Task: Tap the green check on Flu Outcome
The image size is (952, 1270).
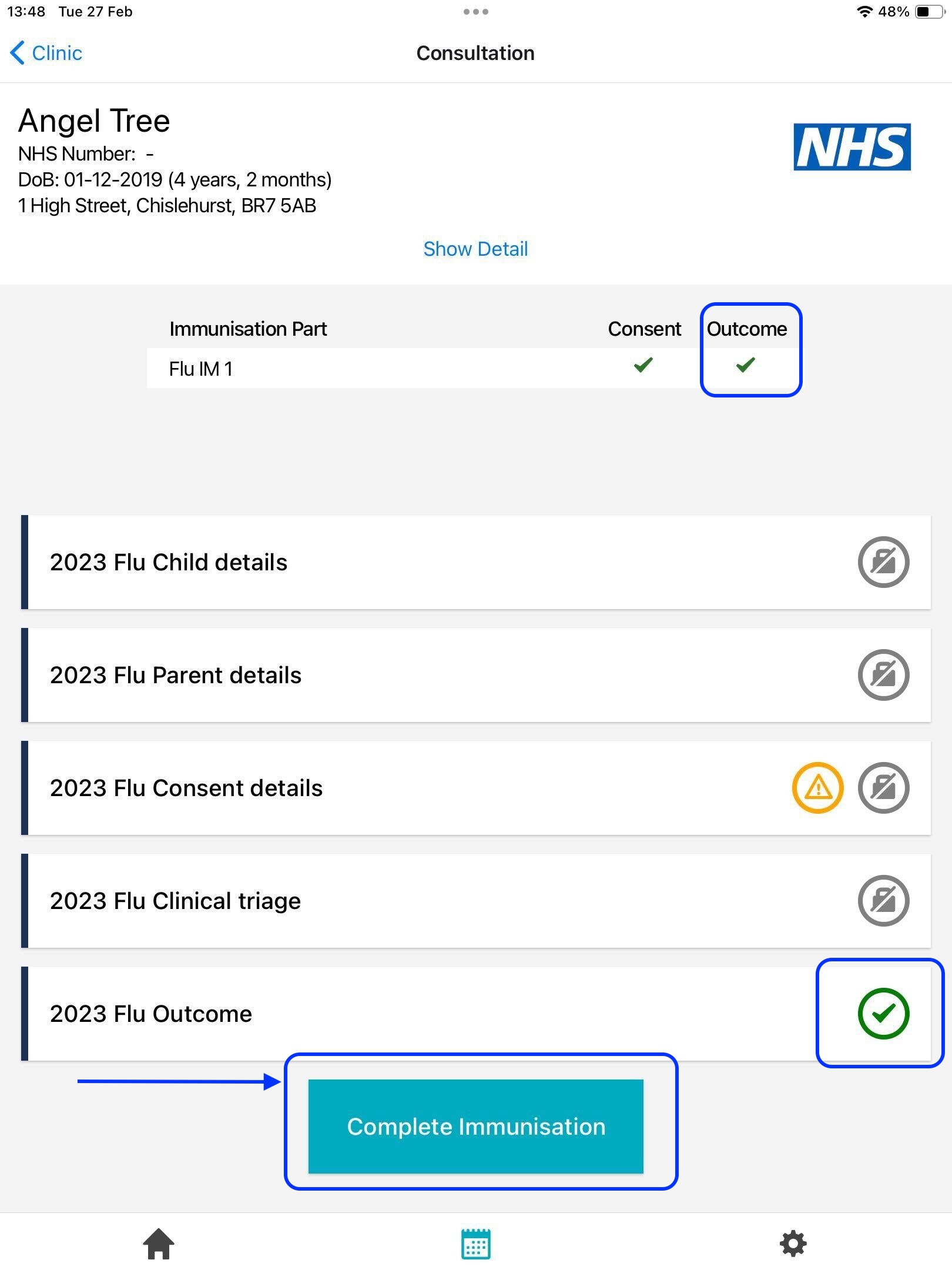Action: click(x=883, y=1014)
